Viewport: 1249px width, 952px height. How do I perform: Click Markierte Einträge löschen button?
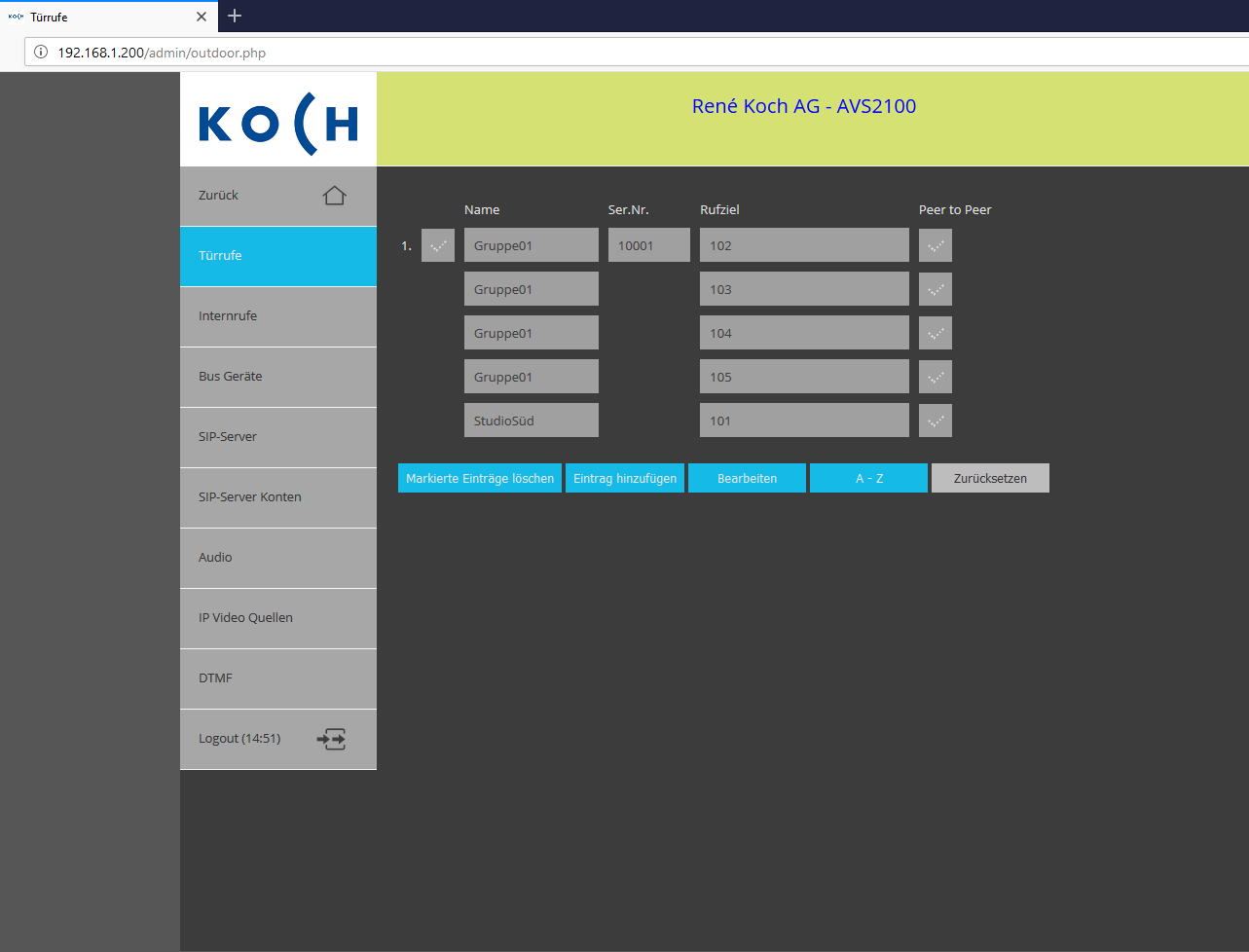tap(480, 478)
